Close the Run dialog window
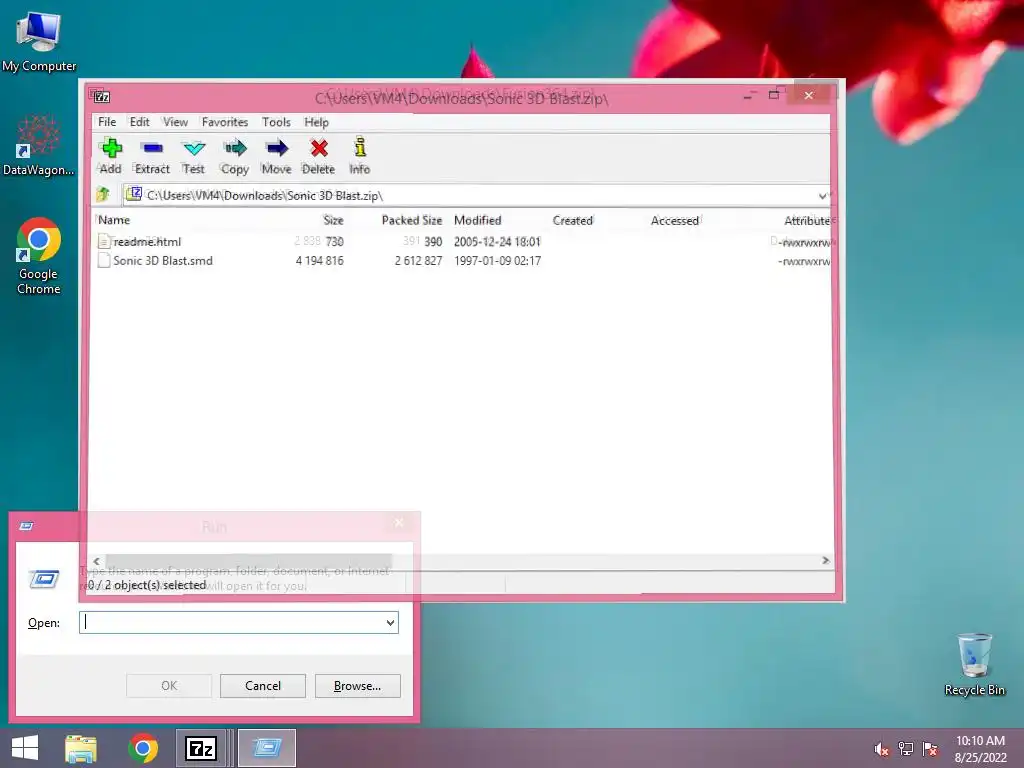 [x=399, y=522]
